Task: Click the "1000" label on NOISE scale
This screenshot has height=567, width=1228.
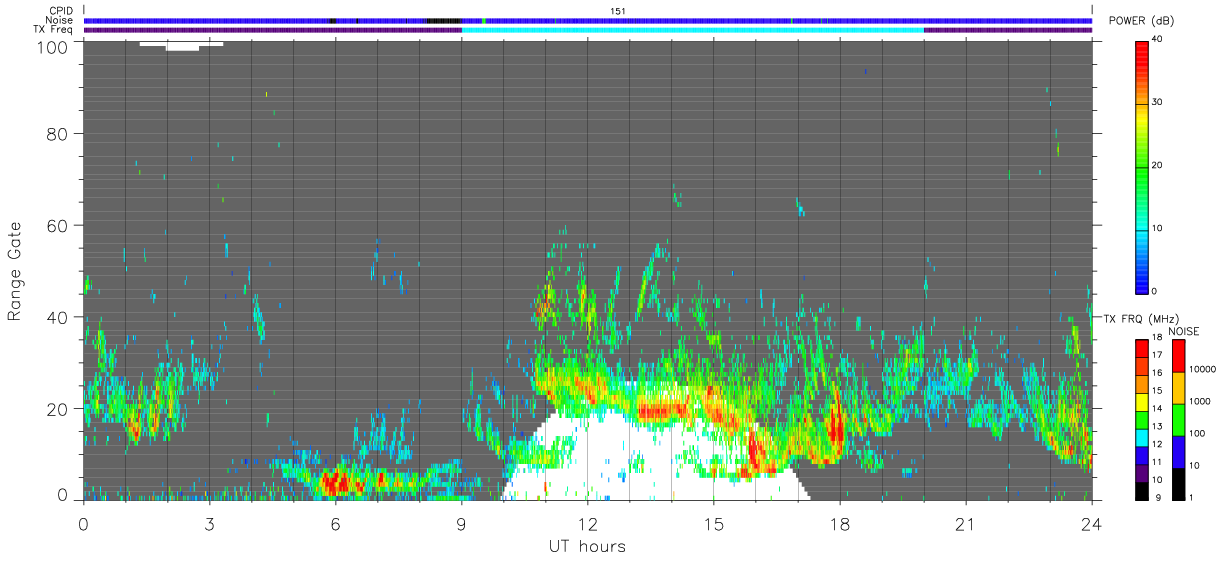Action: coord(1200,401)
